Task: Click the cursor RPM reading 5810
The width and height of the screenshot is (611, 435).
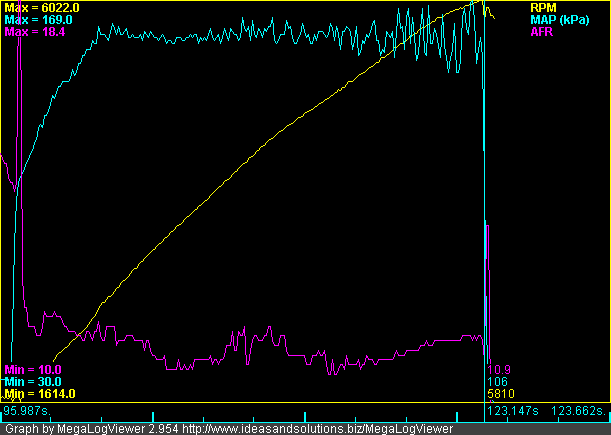Action: tap(501, 394)
